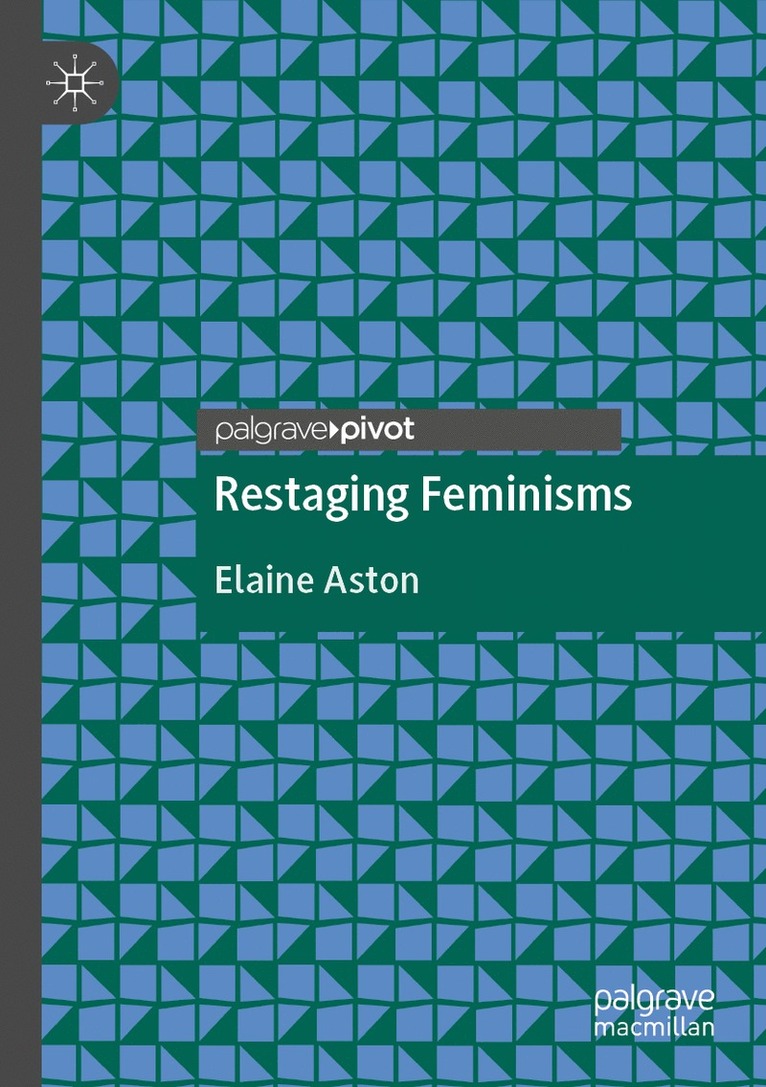Click the capital letter R in "Restaging"
The width and height of the screenshot is (766, 1087).
(225, 495)
